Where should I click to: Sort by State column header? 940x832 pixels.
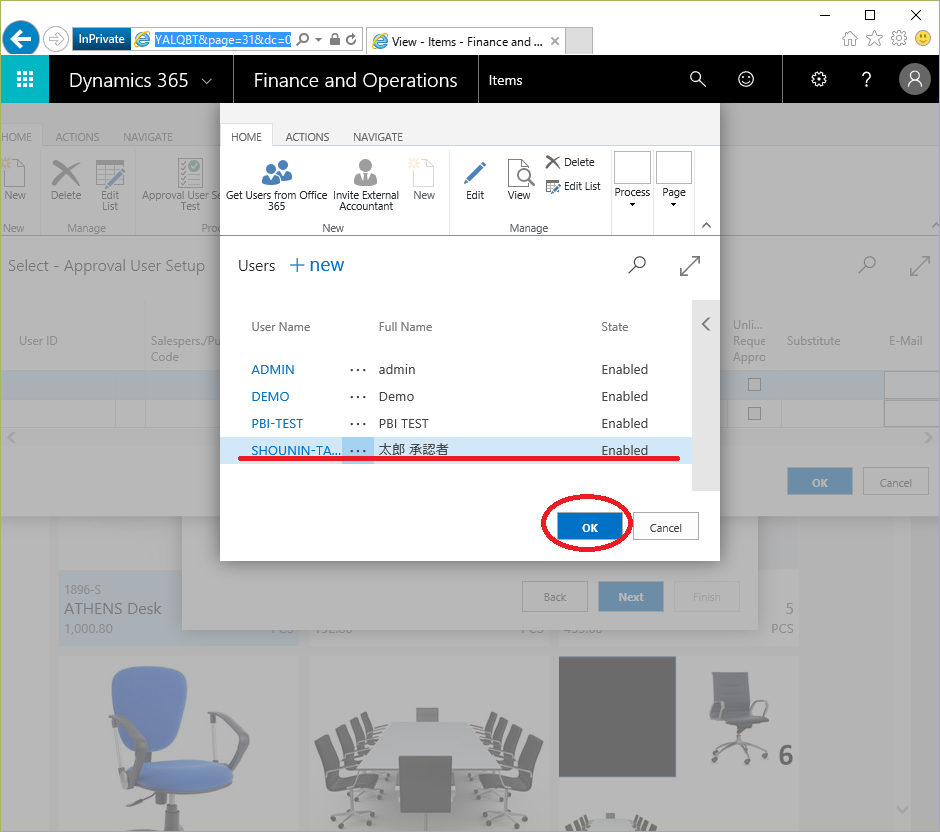(614, 327)
